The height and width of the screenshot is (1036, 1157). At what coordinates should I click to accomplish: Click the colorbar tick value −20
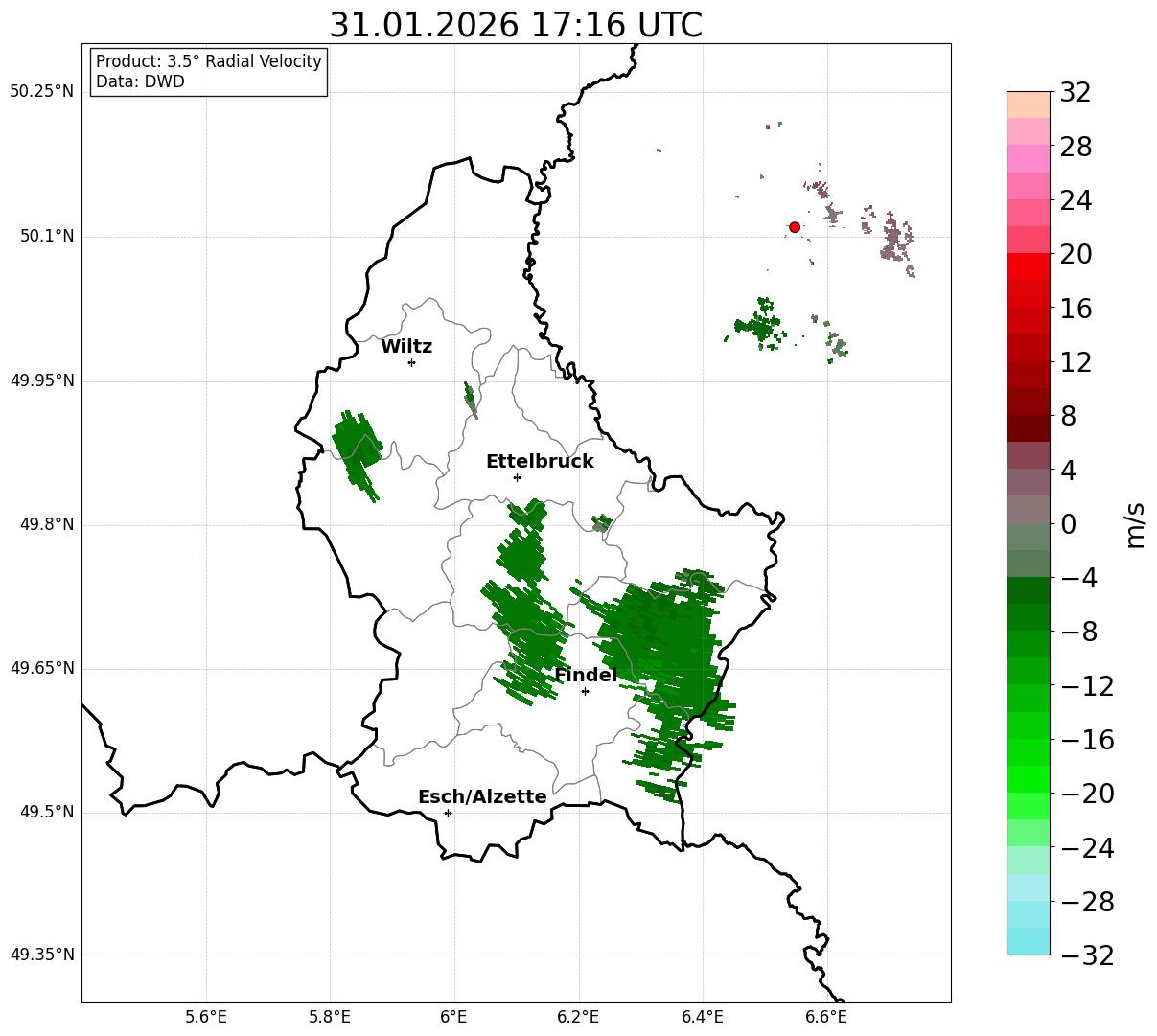(x=1087, y=794)
